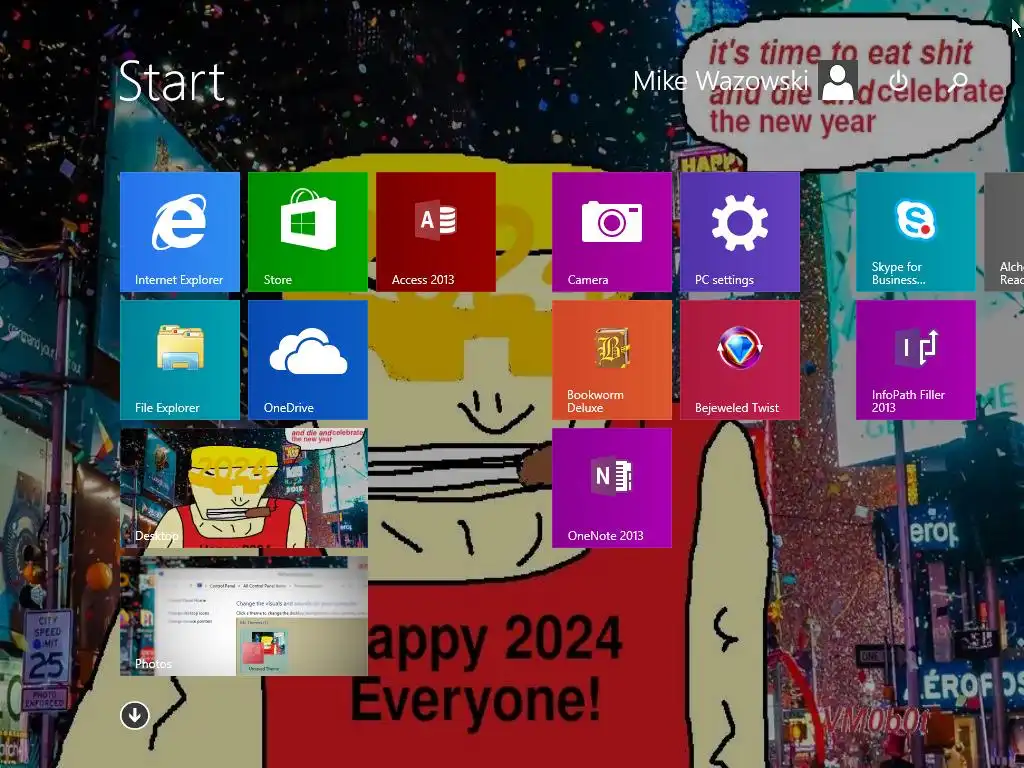1024x768 pixels.
Task: Open the Photos live tile
Action: (x=244, y=616)
